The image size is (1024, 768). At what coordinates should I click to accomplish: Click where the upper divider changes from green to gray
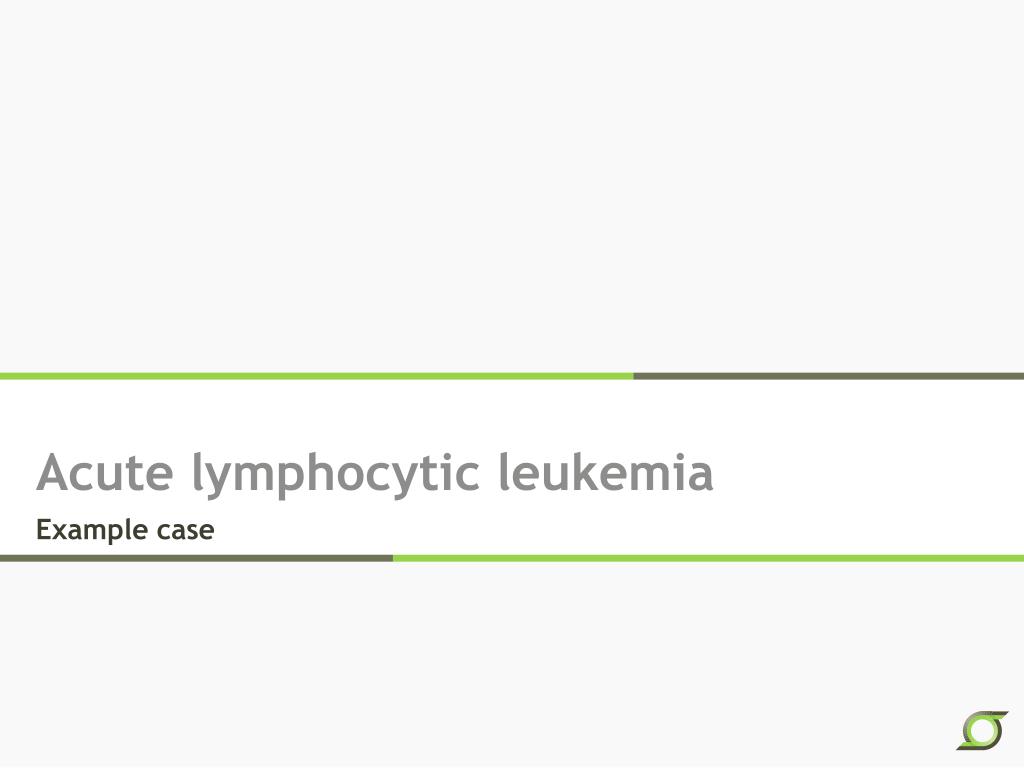click(633, 376)
